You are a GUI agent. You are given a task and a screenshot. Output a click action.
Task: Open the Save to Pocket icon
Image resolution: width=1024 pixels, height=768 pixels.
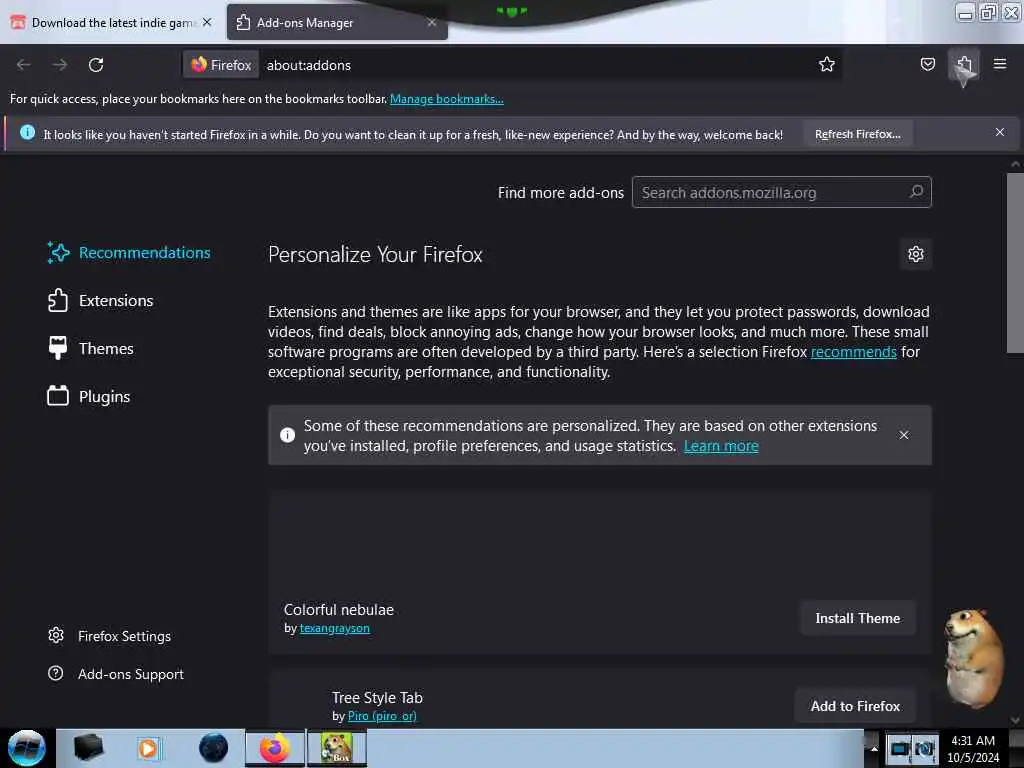click(927, 64)
